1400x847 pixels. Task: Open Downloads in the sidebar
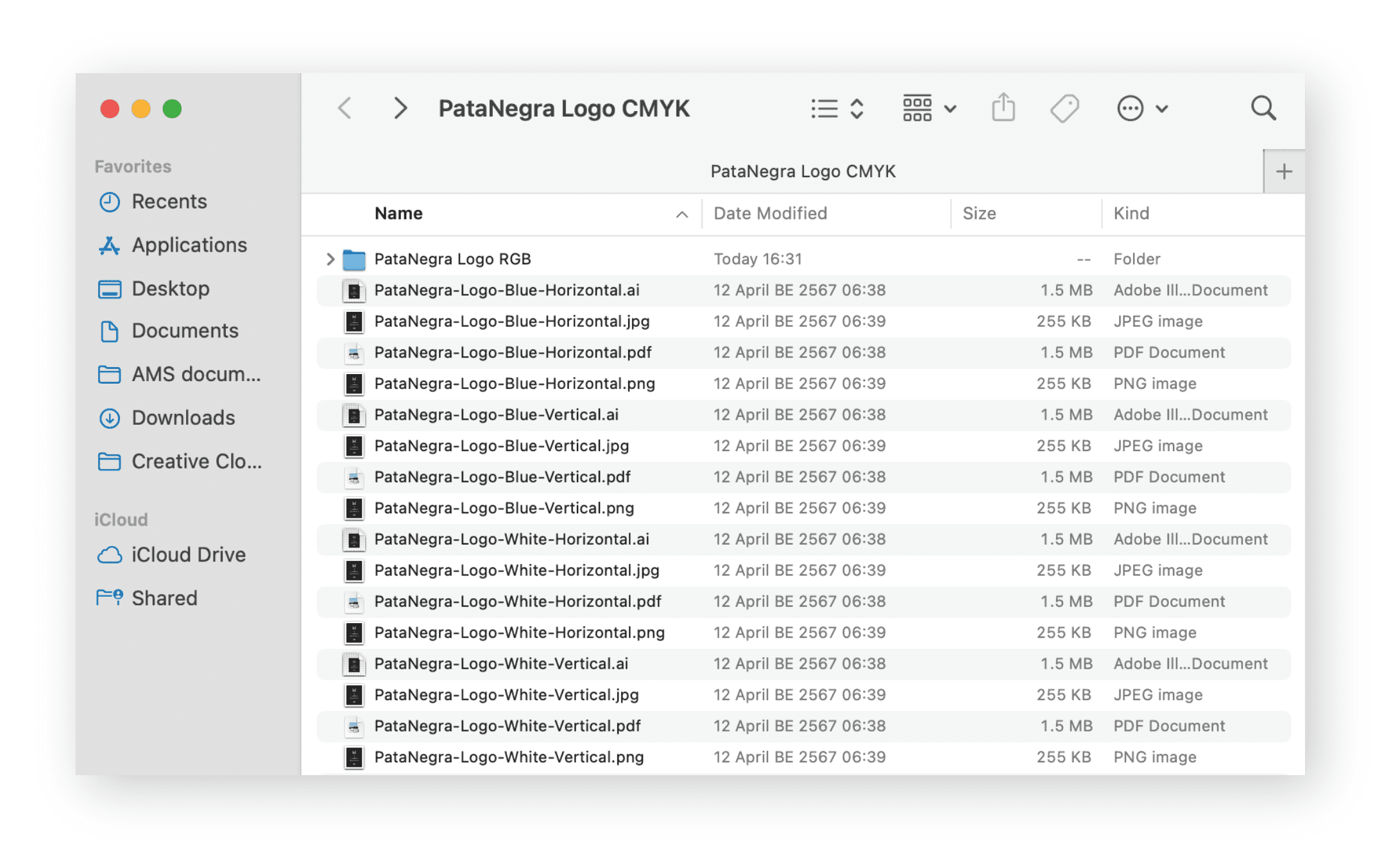coord(183,418)
